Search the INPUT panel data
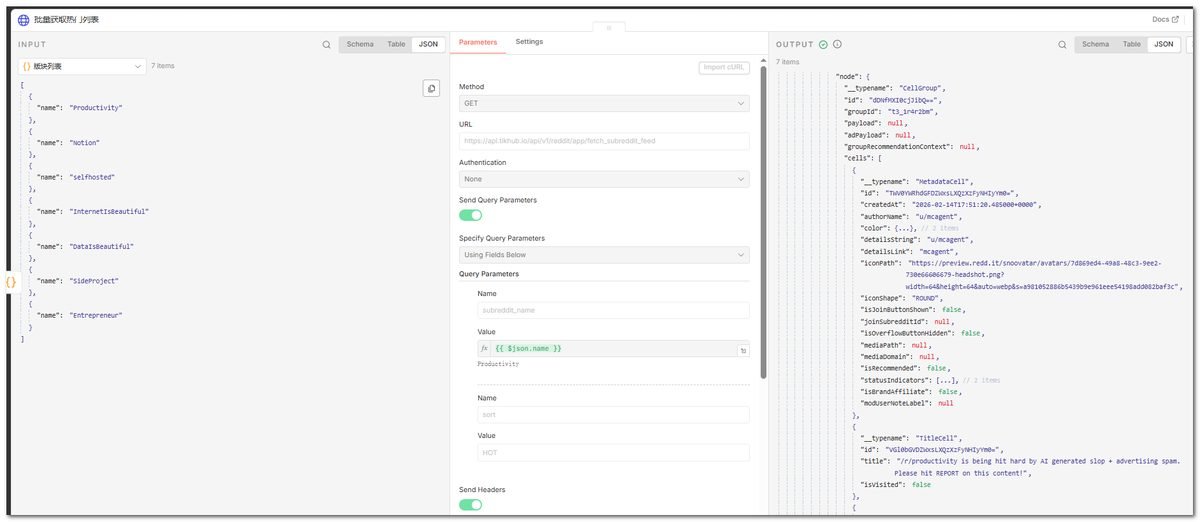 coord(326,44)
